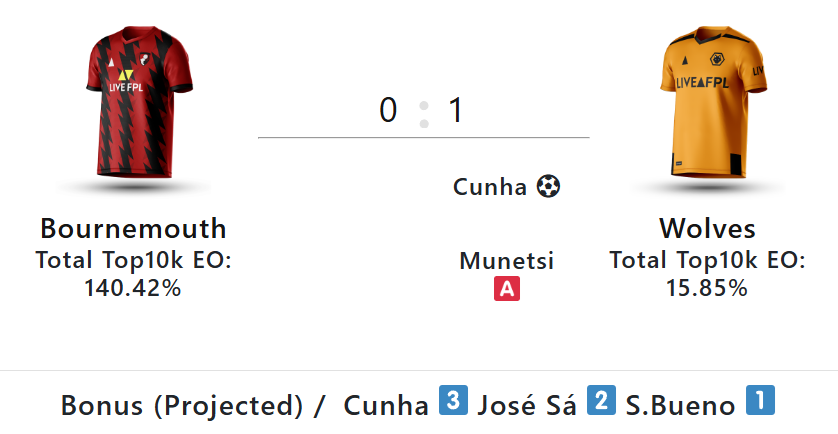Viewport: 838px width, 434px height.
Task: Click the blue bonus badge 2
Action: 600,402
